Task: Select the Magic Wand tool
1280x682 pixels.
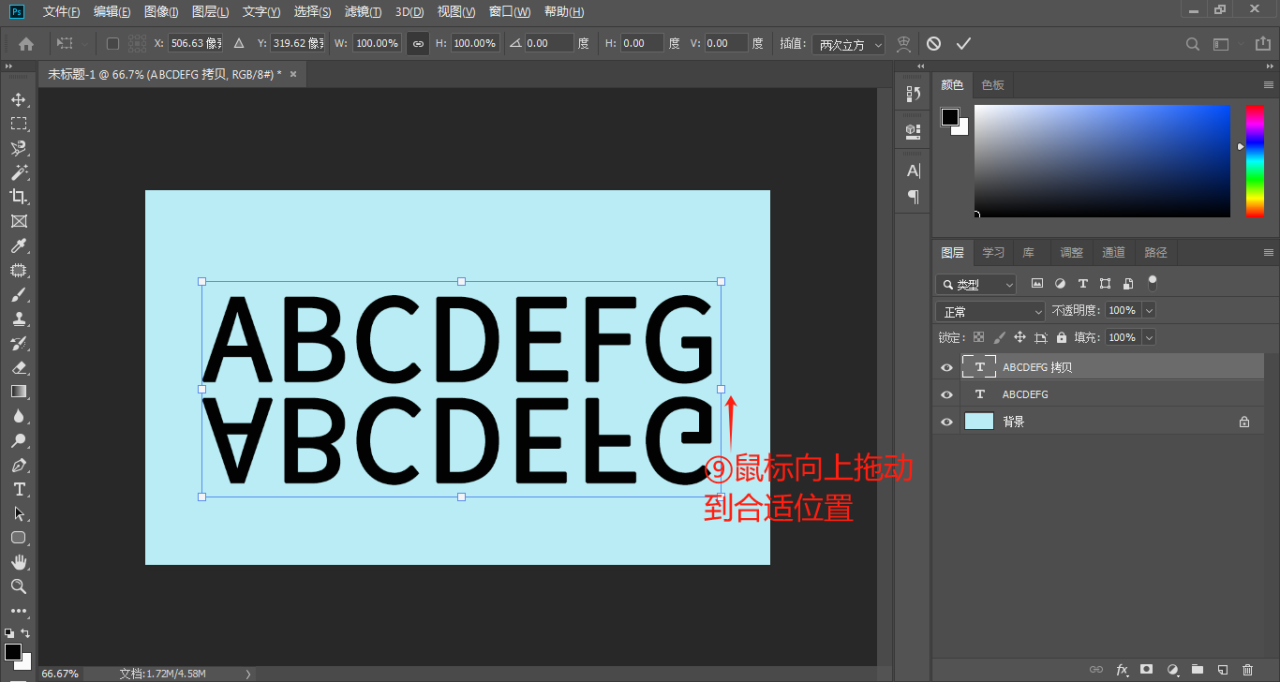Action: tap(18, 173)
